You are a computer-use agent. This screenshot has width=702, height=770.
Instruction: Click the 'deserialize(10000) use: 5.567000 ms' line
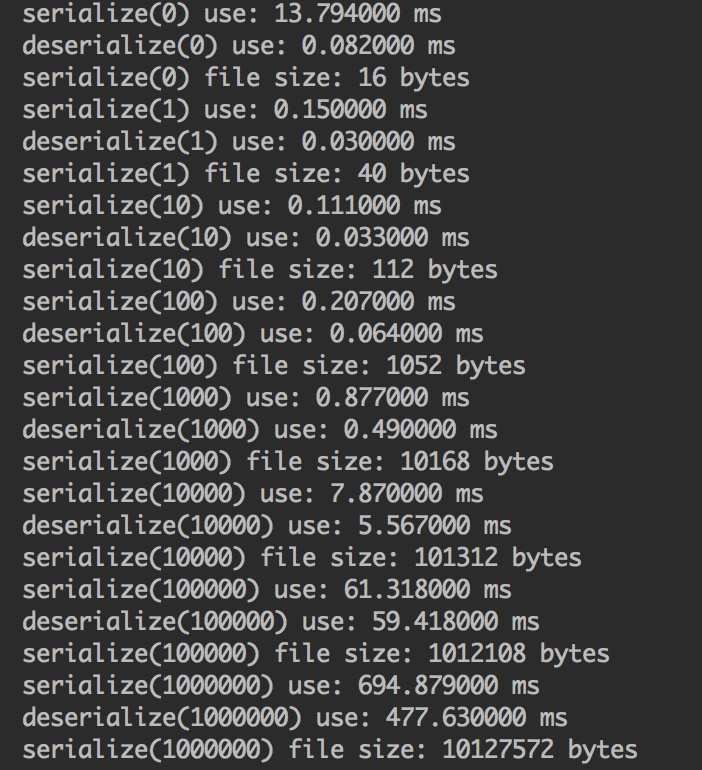pos(266,526)
